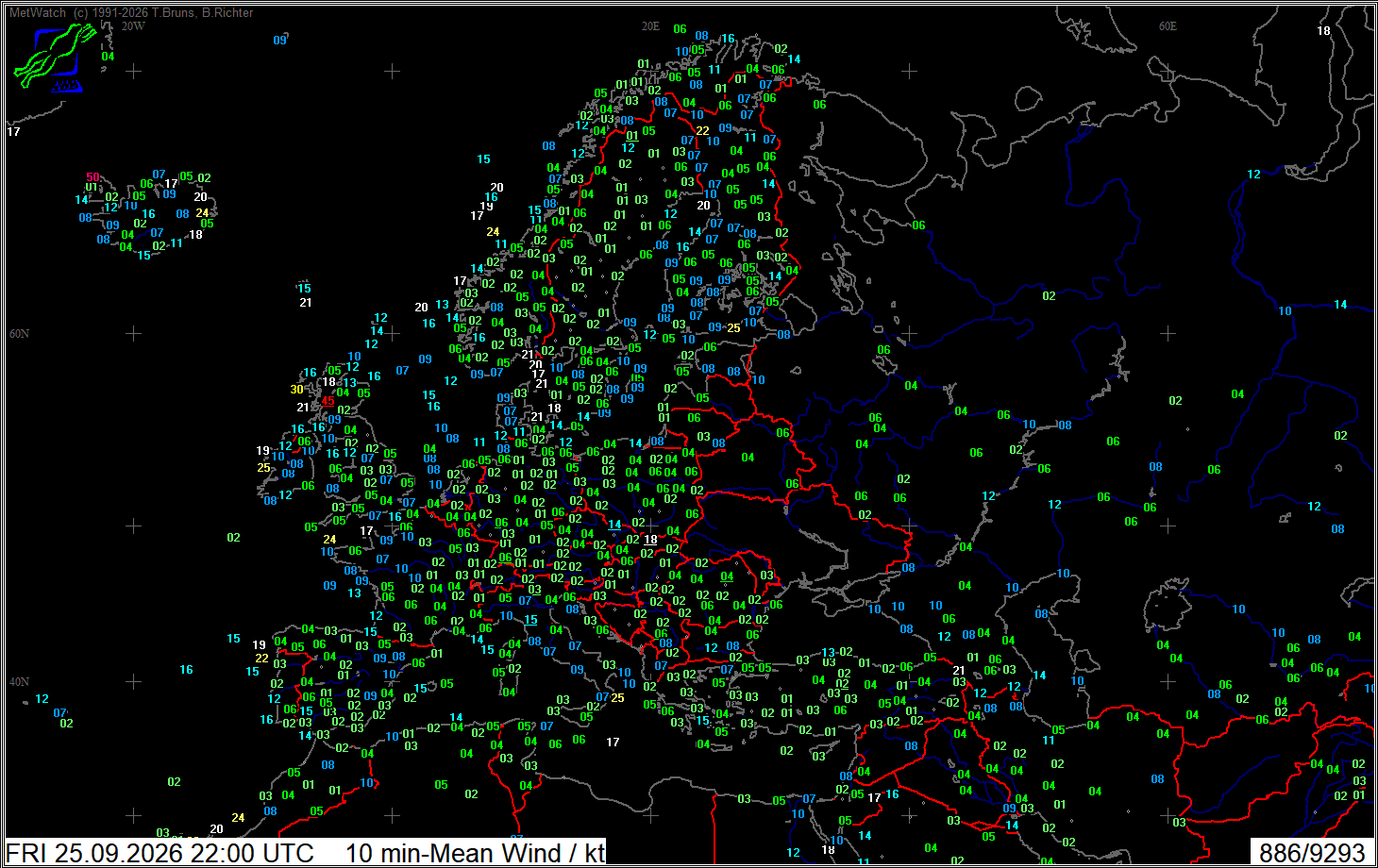Click the 886/9293 station counter
1378x868 pixels.
tap(1312, 853)
